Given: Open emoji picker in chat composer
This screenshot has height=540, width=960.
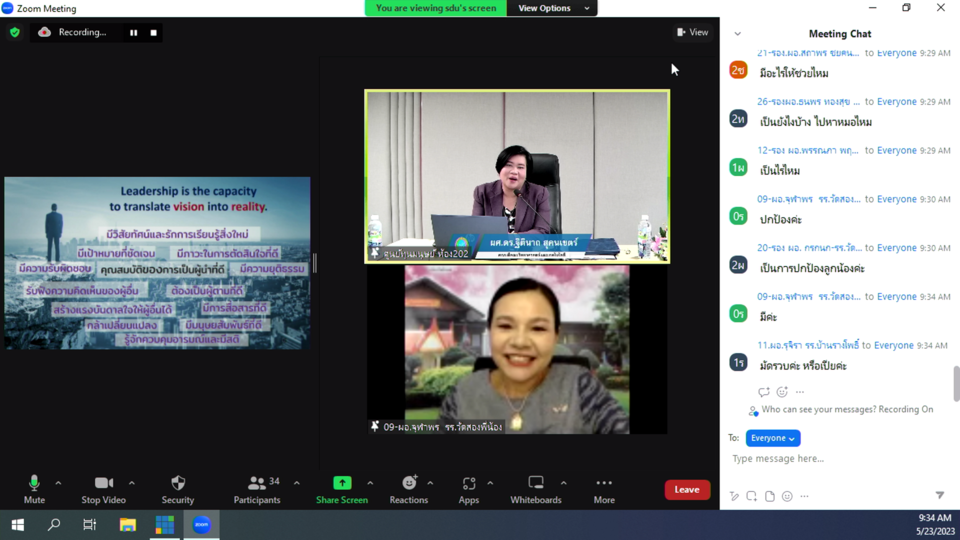Looking at the screenshot, I should pyautogui.click(x=787, y=496).
